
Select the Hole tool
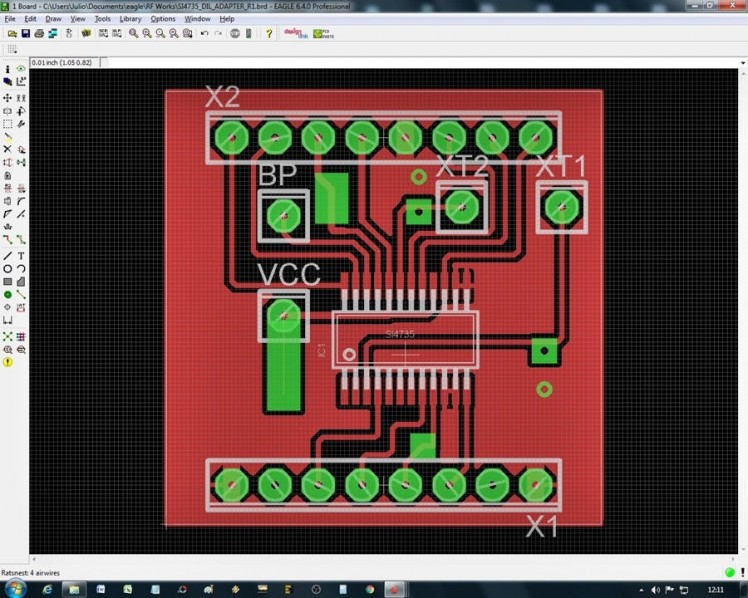pyautogui.click(x=8, y=308)
